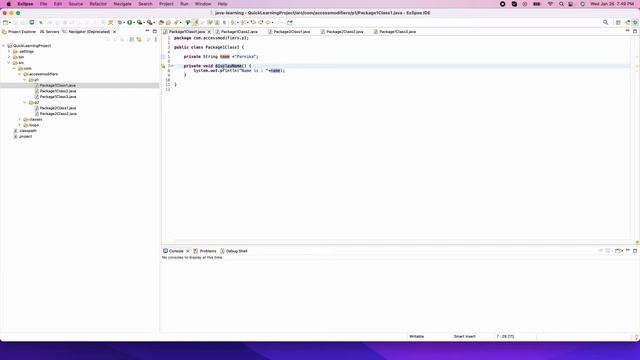The image size is (640, 360).
Task: Click the Smart Insert status text
Action: coord(464,336)
